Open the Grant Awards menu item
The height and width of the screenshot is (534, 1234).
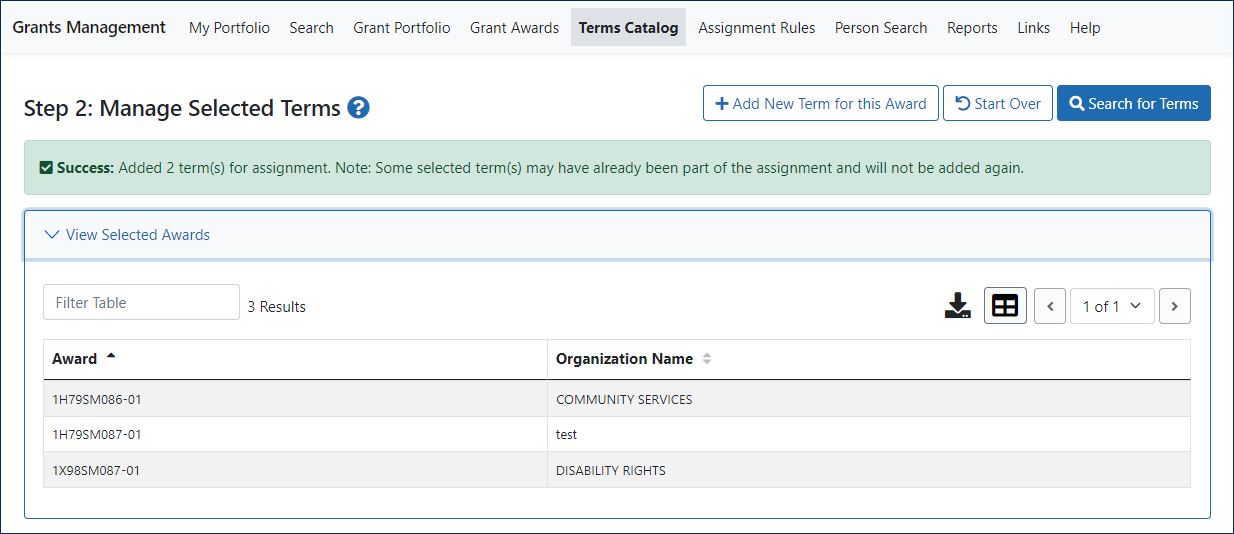tap(514, 28)
